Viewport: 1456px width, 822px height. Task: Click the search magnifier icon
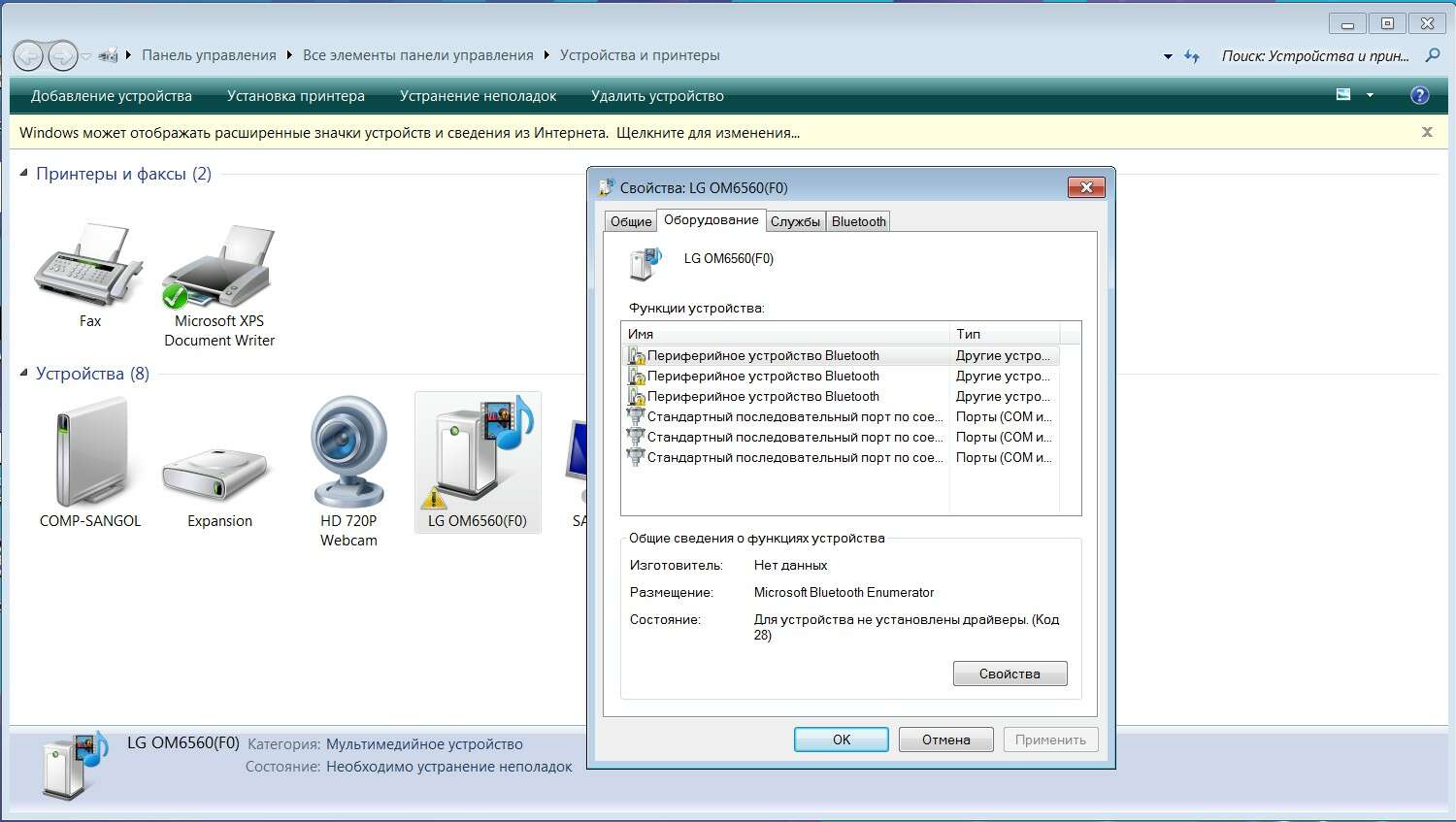(x=1432, y=55)
